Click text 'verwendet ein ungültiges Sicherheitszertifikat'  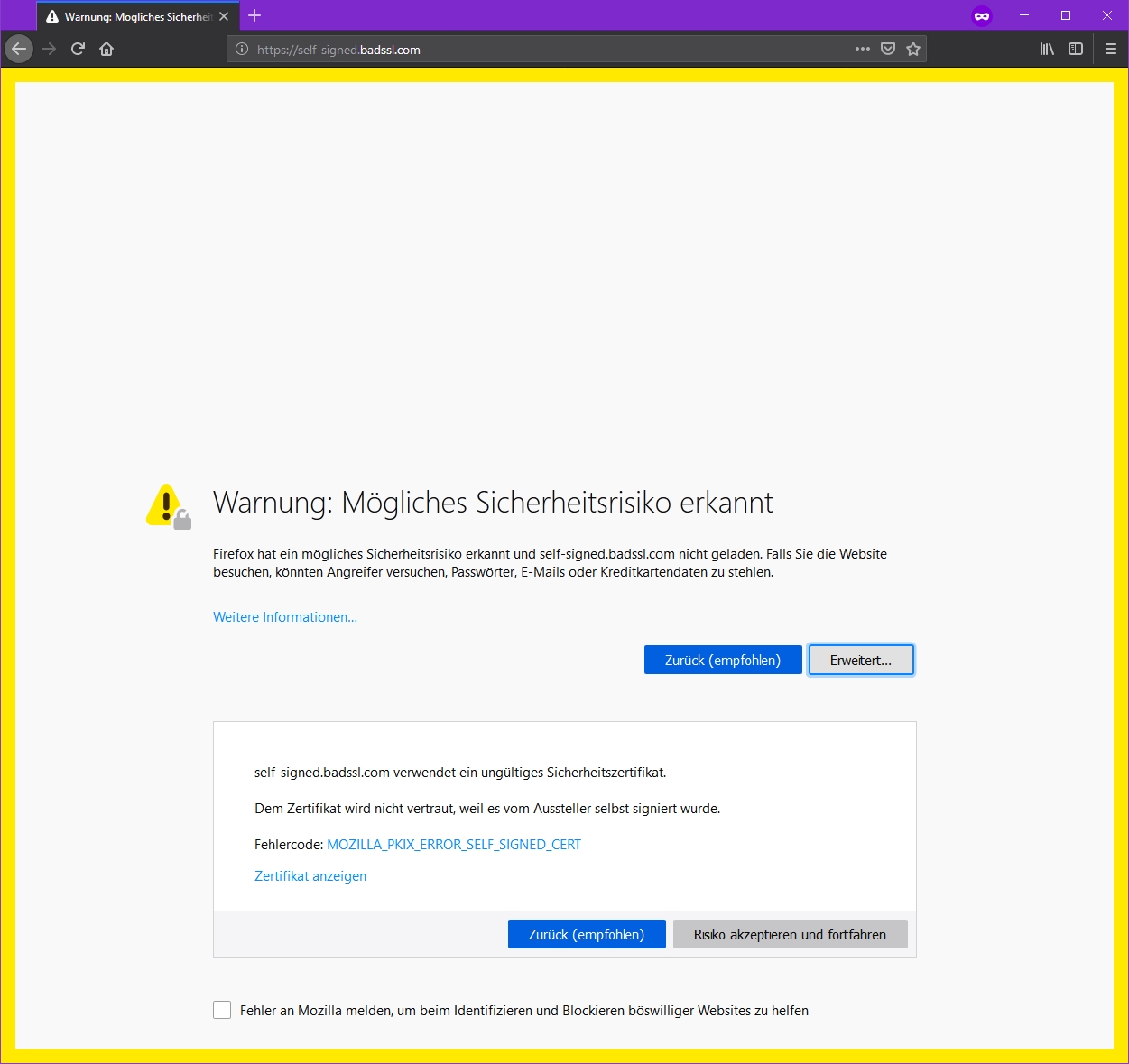coord(530,773)
